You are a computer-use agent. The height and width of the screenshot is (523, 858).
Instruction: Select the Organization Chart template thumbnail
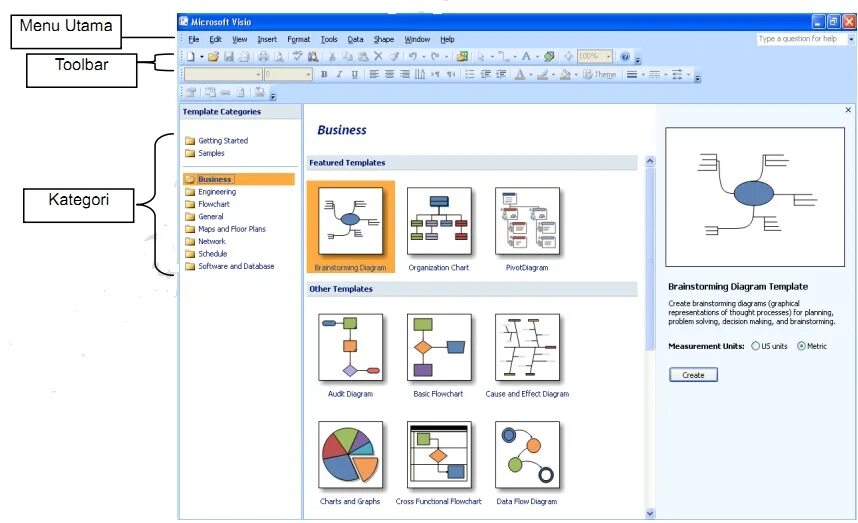coord(439,221)
